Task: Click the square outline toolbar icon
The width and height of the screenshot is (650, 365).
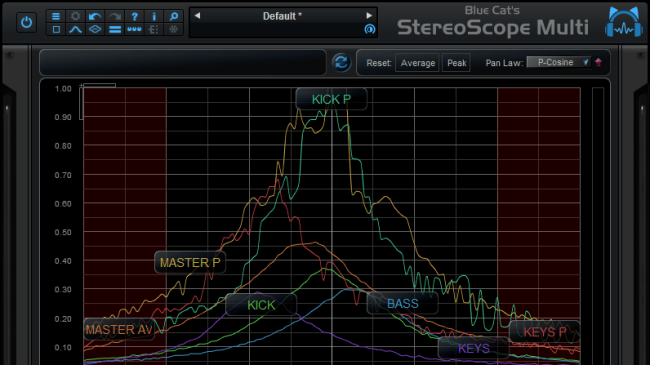Action: pos(56,29)
